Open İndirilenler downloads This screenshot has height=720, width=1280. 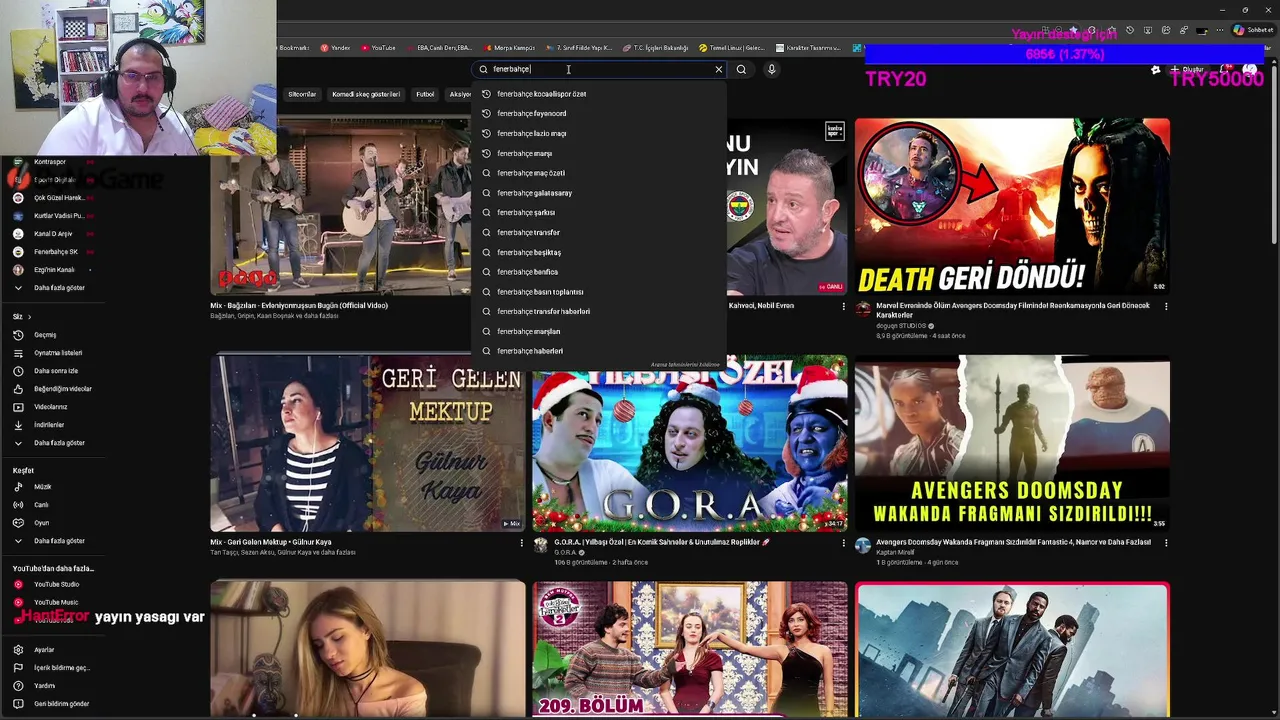[48, 425]
